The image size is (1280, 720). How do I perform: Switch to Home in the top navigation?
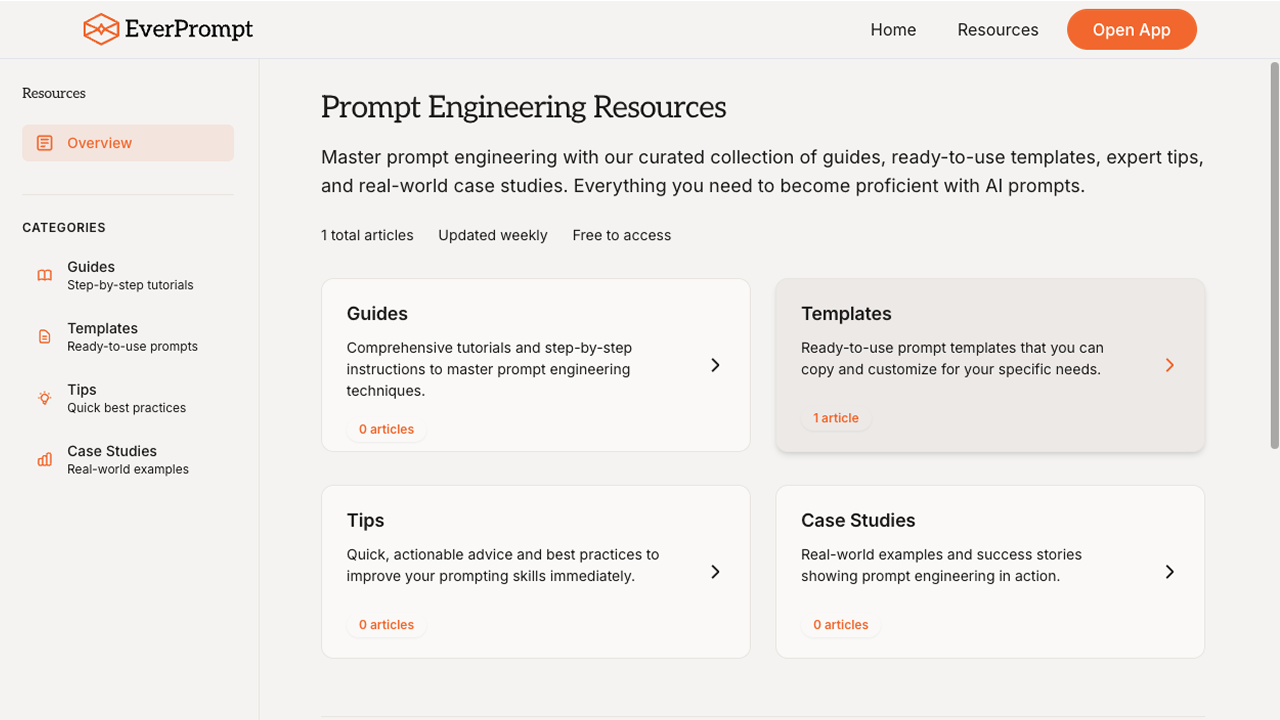(893, 29)
